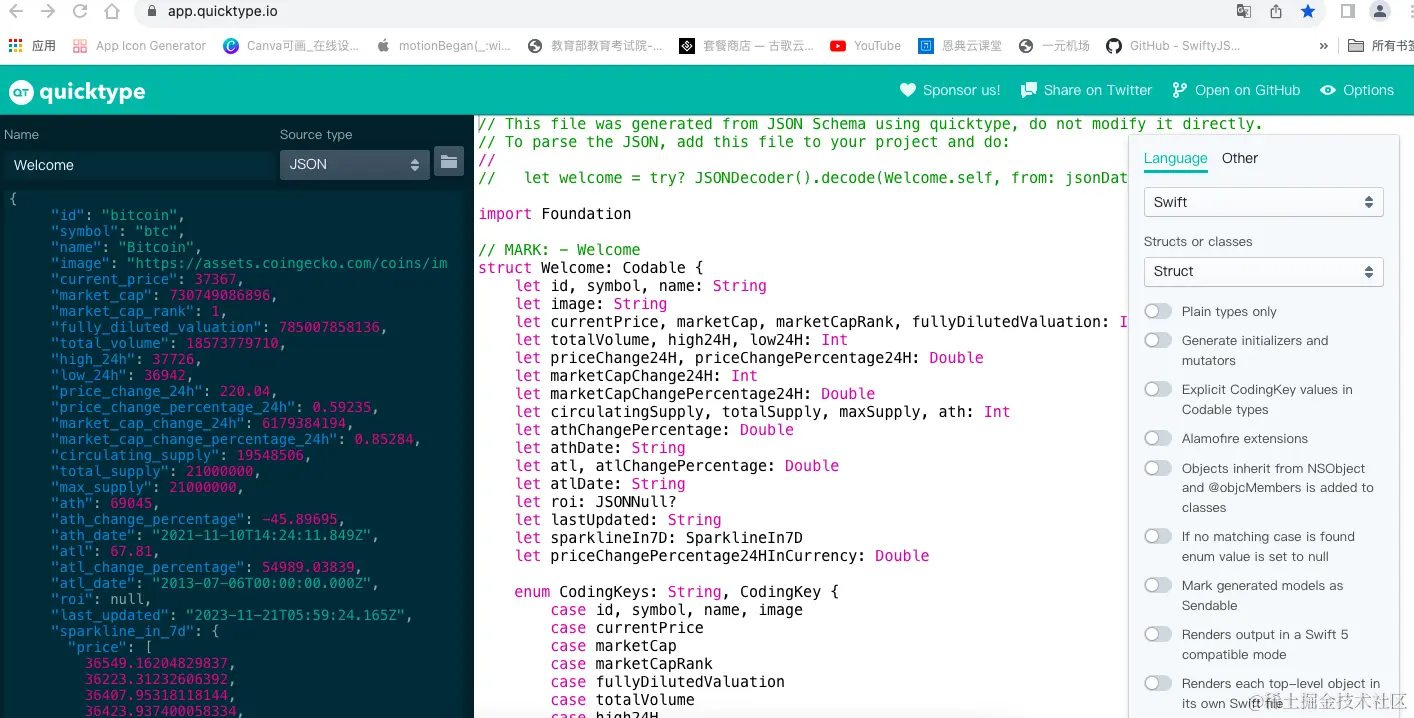This screenshot has height=718, width=1414.
Task: Reload the page with the refresh icon
Action: pyautogui.click(x=80, y=12)
